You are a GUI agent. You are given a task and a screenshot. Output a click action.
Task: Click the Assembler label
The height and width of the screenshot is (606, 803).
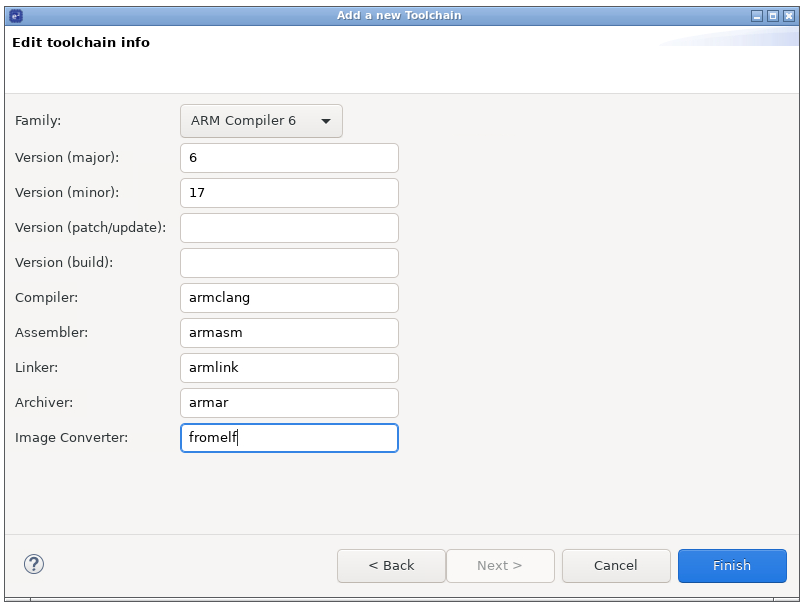pyautogui.click(x=51, y=333)
